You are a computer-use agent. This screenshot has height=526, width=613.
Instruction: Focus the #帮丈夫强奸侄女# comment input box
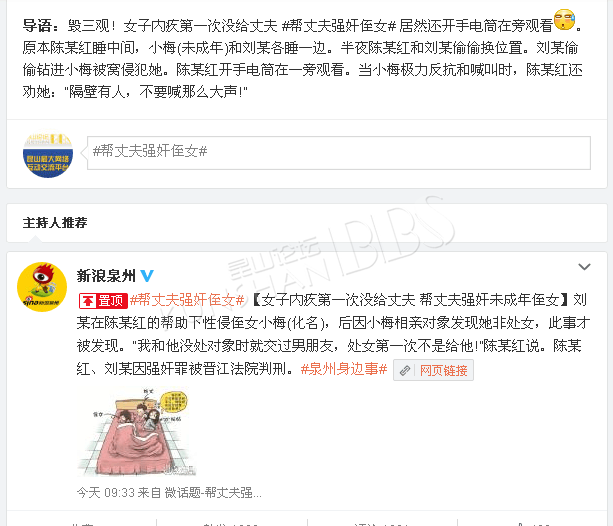point(339,153)
